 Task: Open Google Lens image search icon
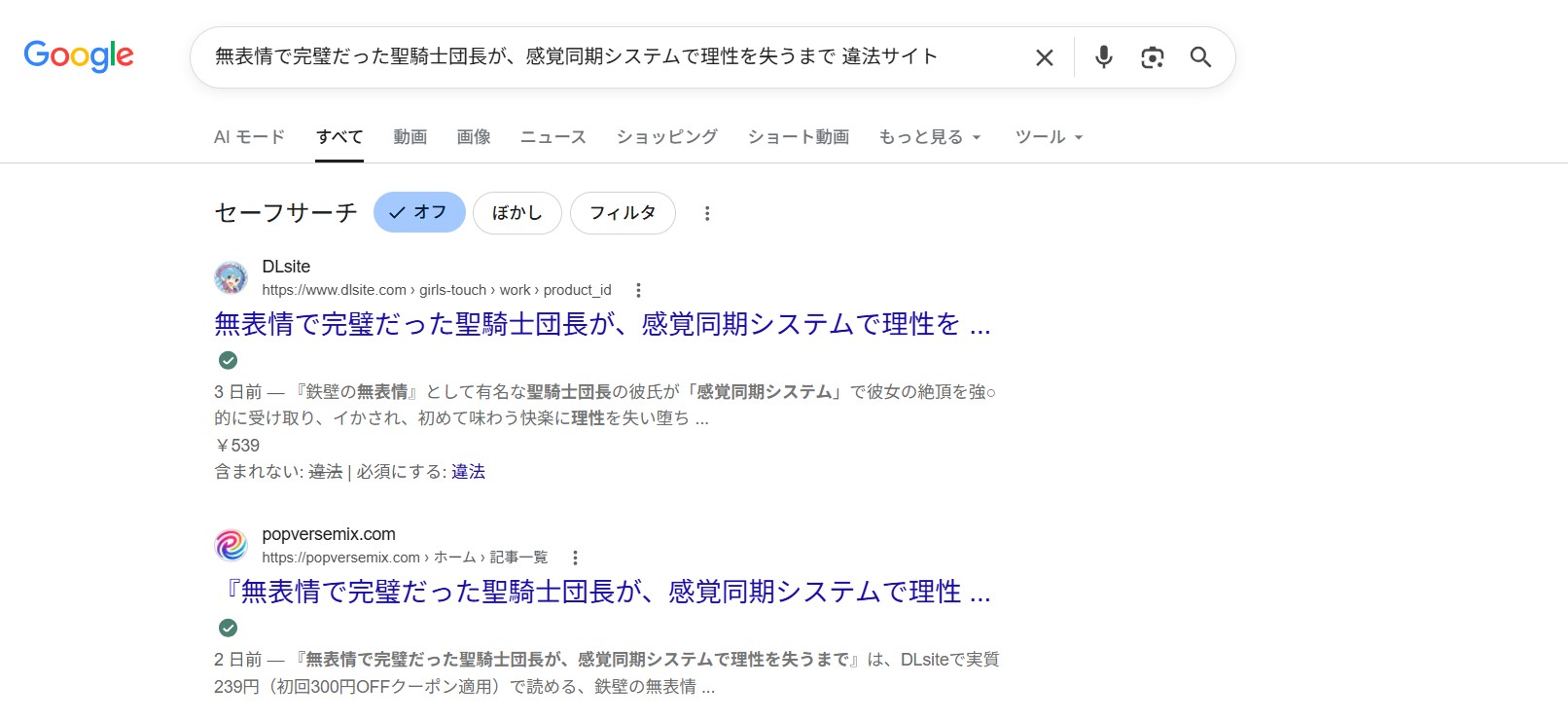1152,57
